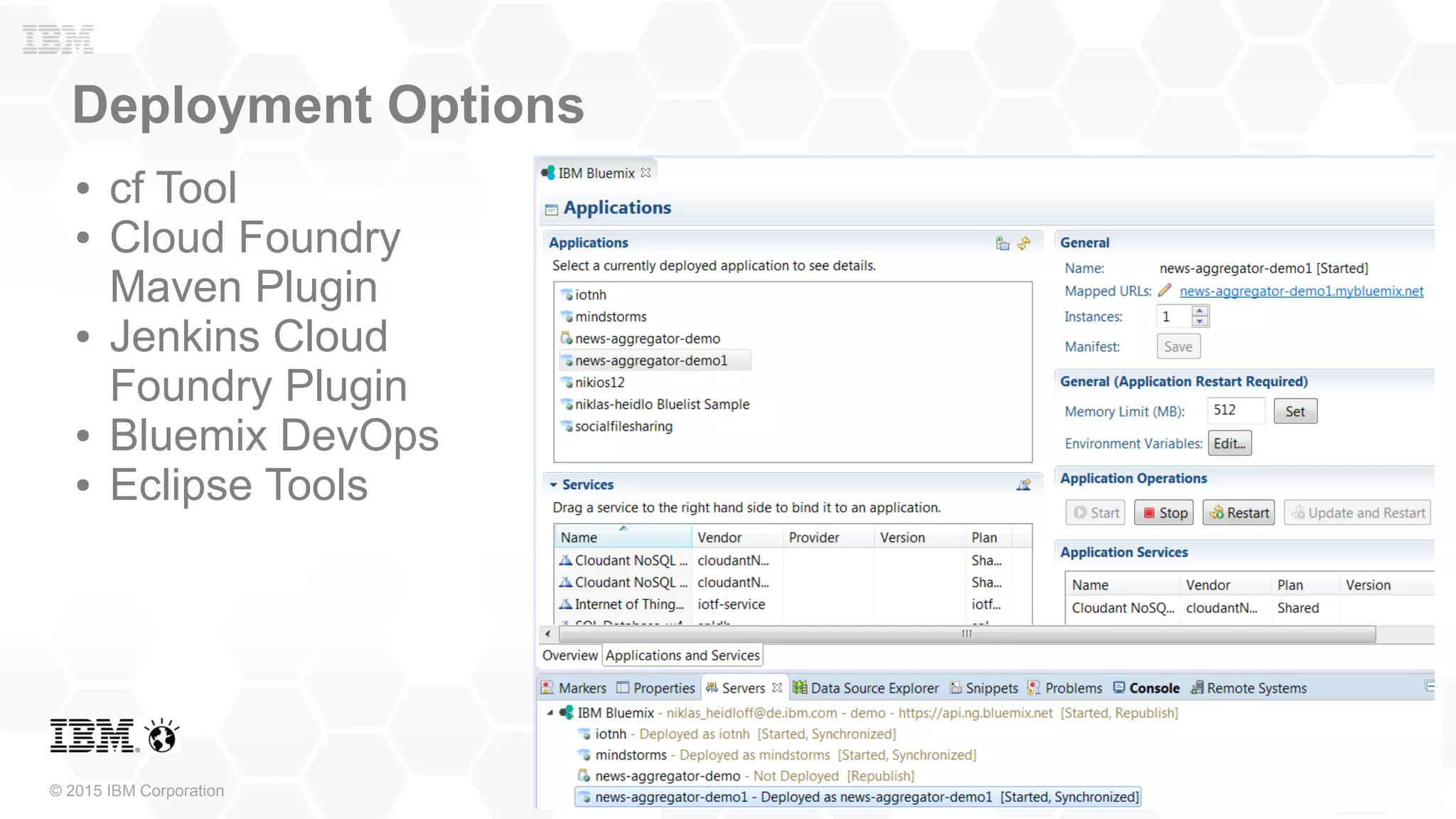The width and height of the screenshot is (1456, 819).
Task: Click the news-aggregator-demo icon in applications list
Action: click(567, 338)
